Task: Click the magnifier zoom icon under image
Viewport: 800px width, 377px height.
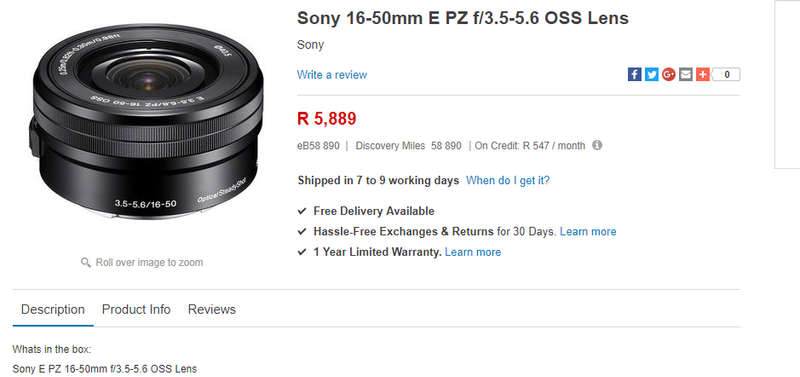Action: pos(86,263)
